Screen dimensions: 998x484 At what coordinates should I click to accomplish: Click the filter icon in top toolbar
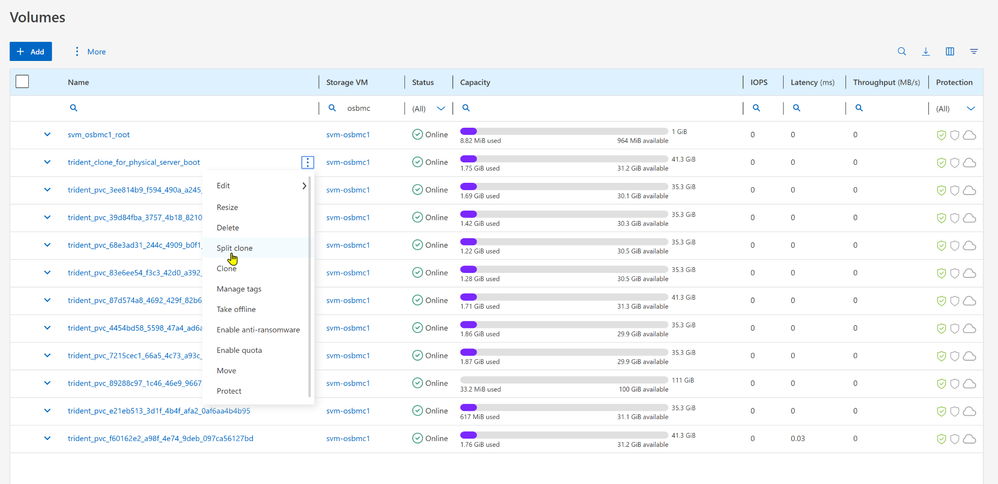973,51
